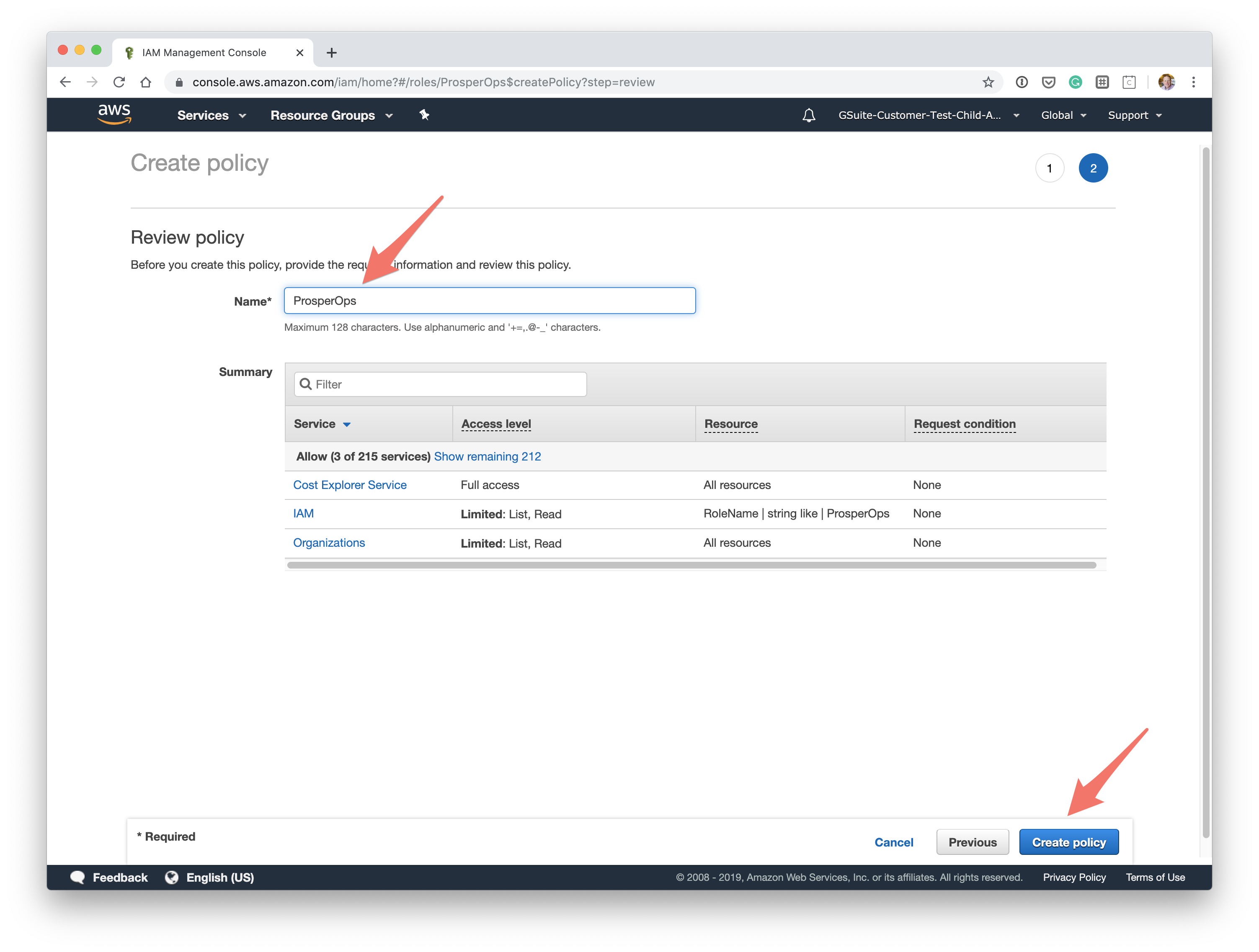Click the Request condition column header
1259x952 pixels.
pyautogui.click(x=964, y=424)
